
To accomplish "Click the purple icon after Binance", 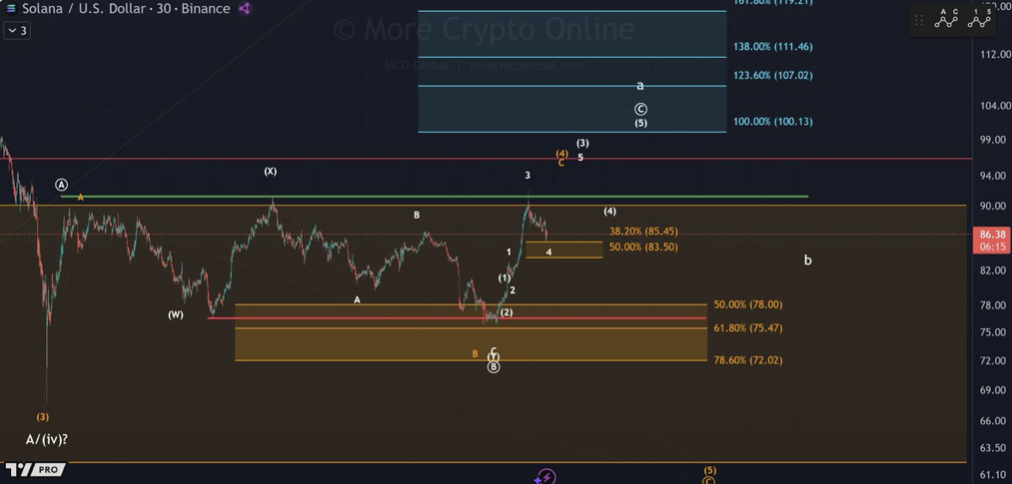I will coord(244,9).
